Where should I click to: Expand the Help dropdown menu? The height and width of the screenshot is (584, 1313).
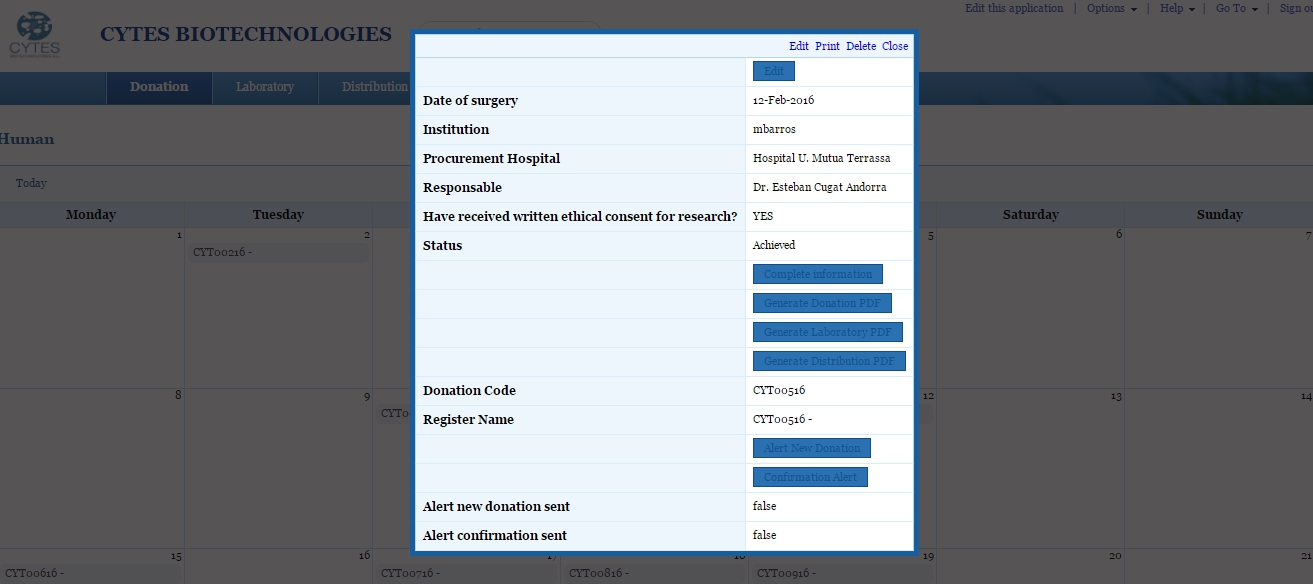point(1177,8)
